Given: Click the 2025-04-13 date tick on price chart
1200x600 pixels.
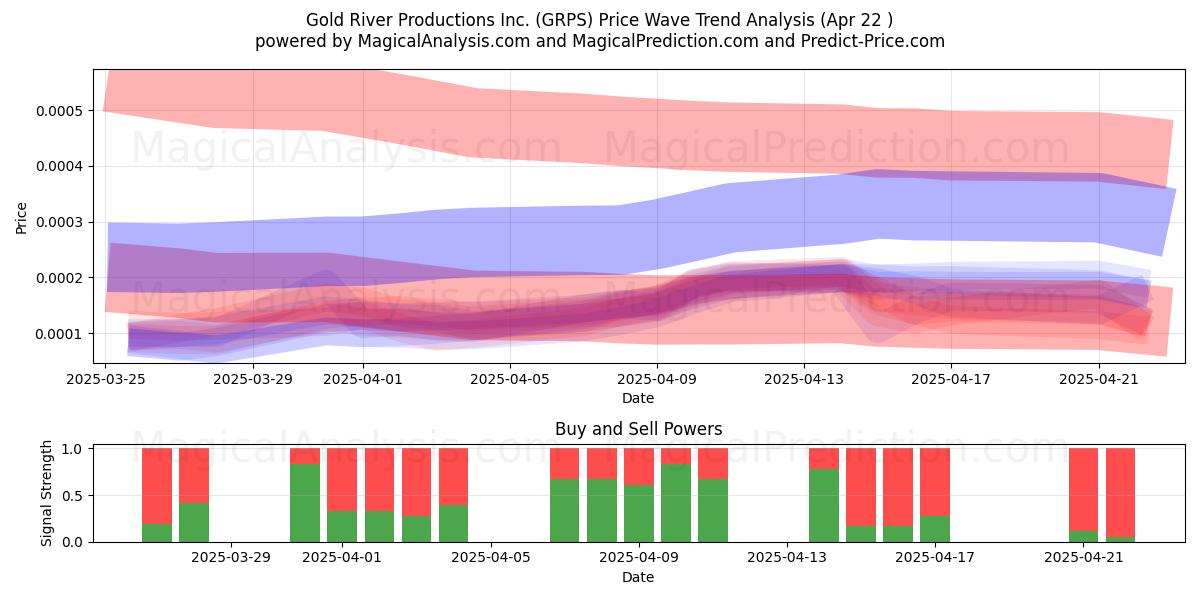Looking at the screenshot, I should [x=804, y=379].
